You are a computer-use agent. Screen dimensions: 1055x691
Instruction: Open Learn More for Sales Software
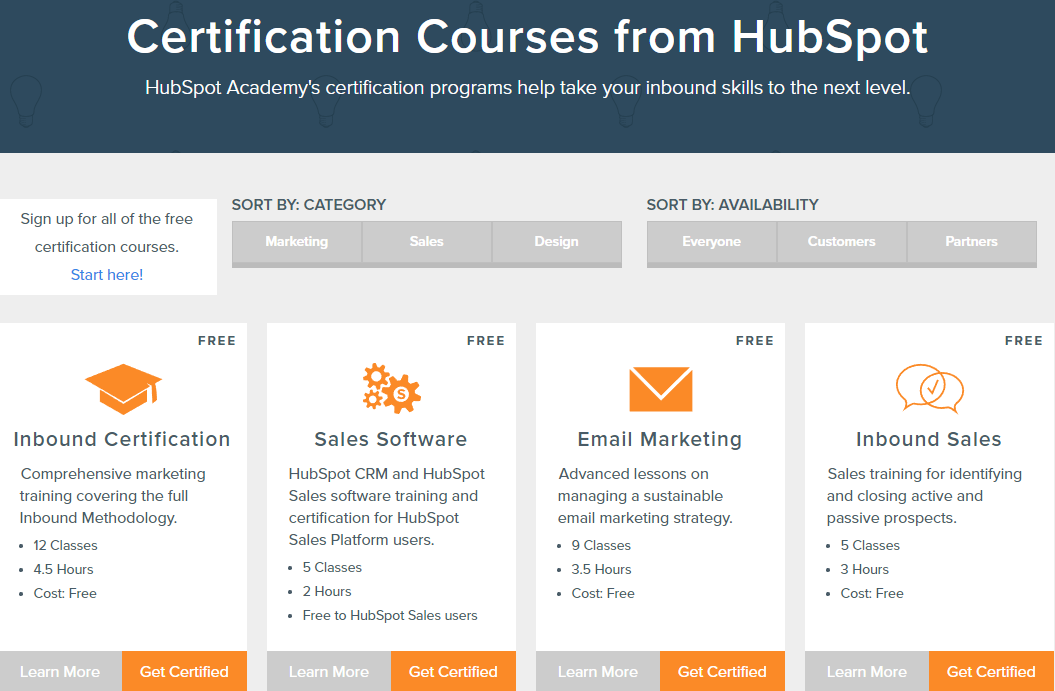pos(329,671)
